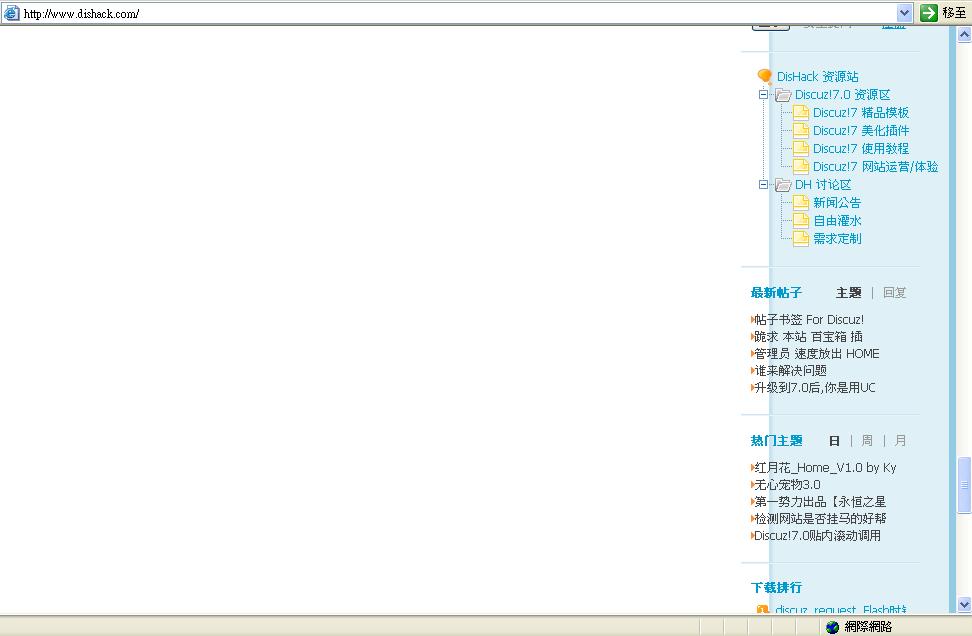Open post 帖子书签 For Discuz!
Screen dimensions: 972x636
tap(809, 320)
